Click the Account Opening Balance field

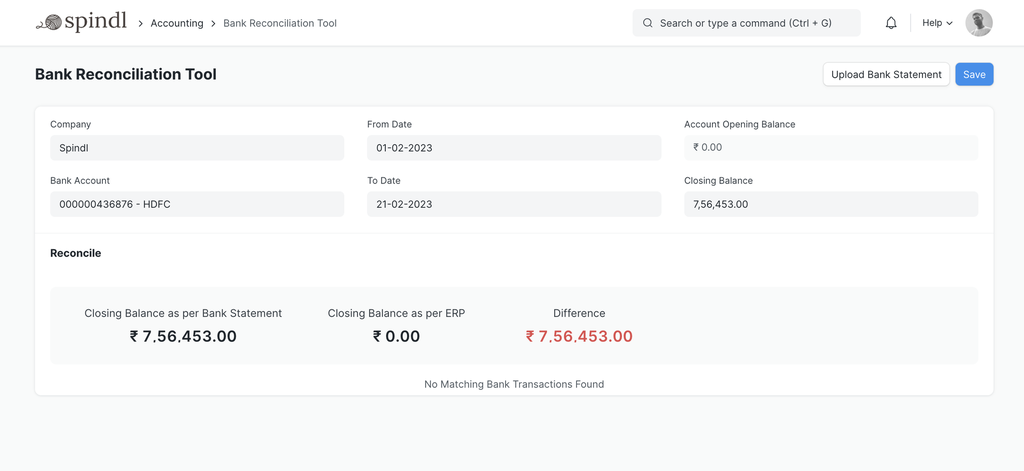point(830,148)
